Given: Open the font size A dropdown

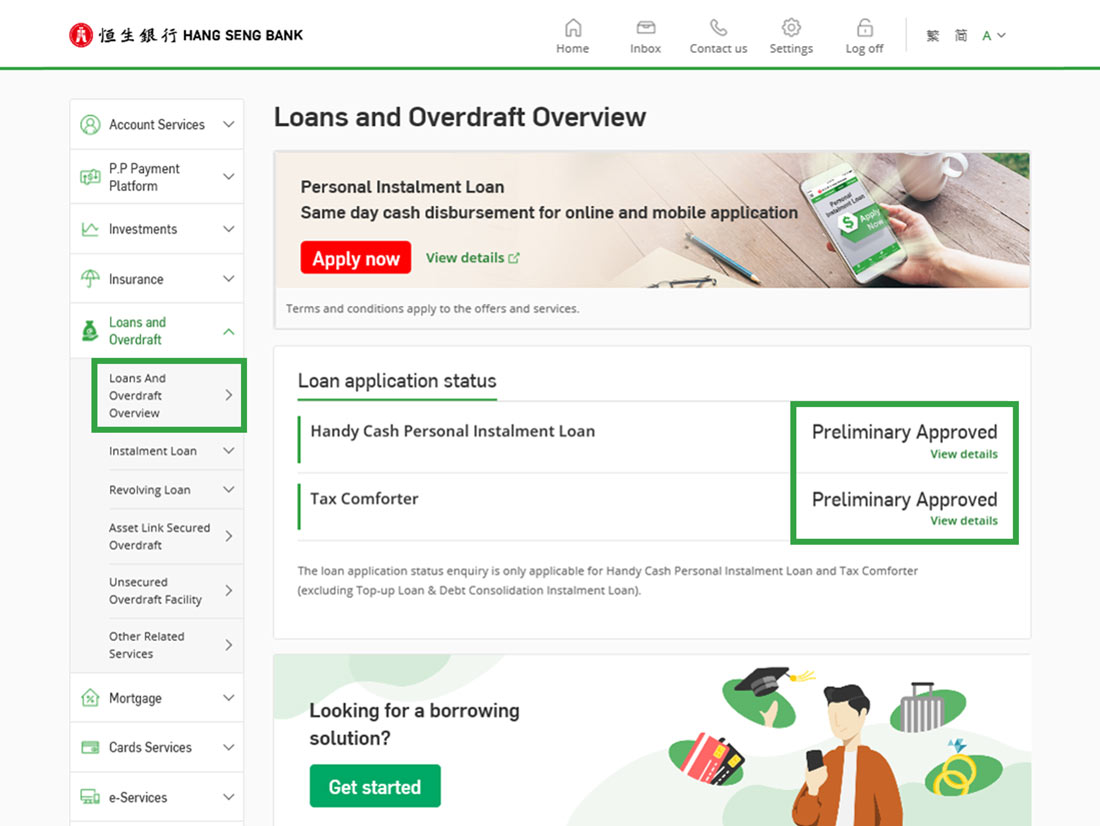Looking at the screenshot, I should tap(993, 36).
